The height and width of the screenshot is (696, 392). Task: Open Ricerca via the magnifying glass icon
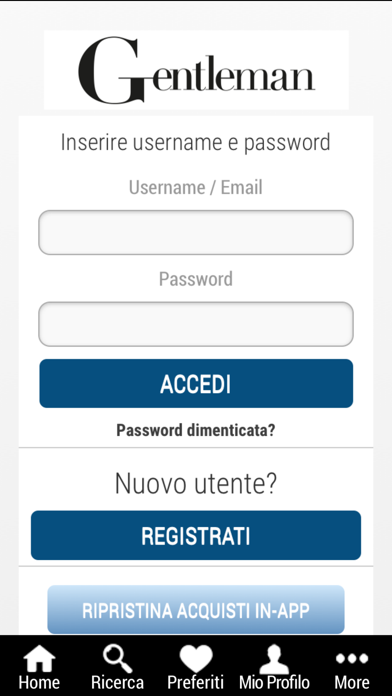[117, 658]
